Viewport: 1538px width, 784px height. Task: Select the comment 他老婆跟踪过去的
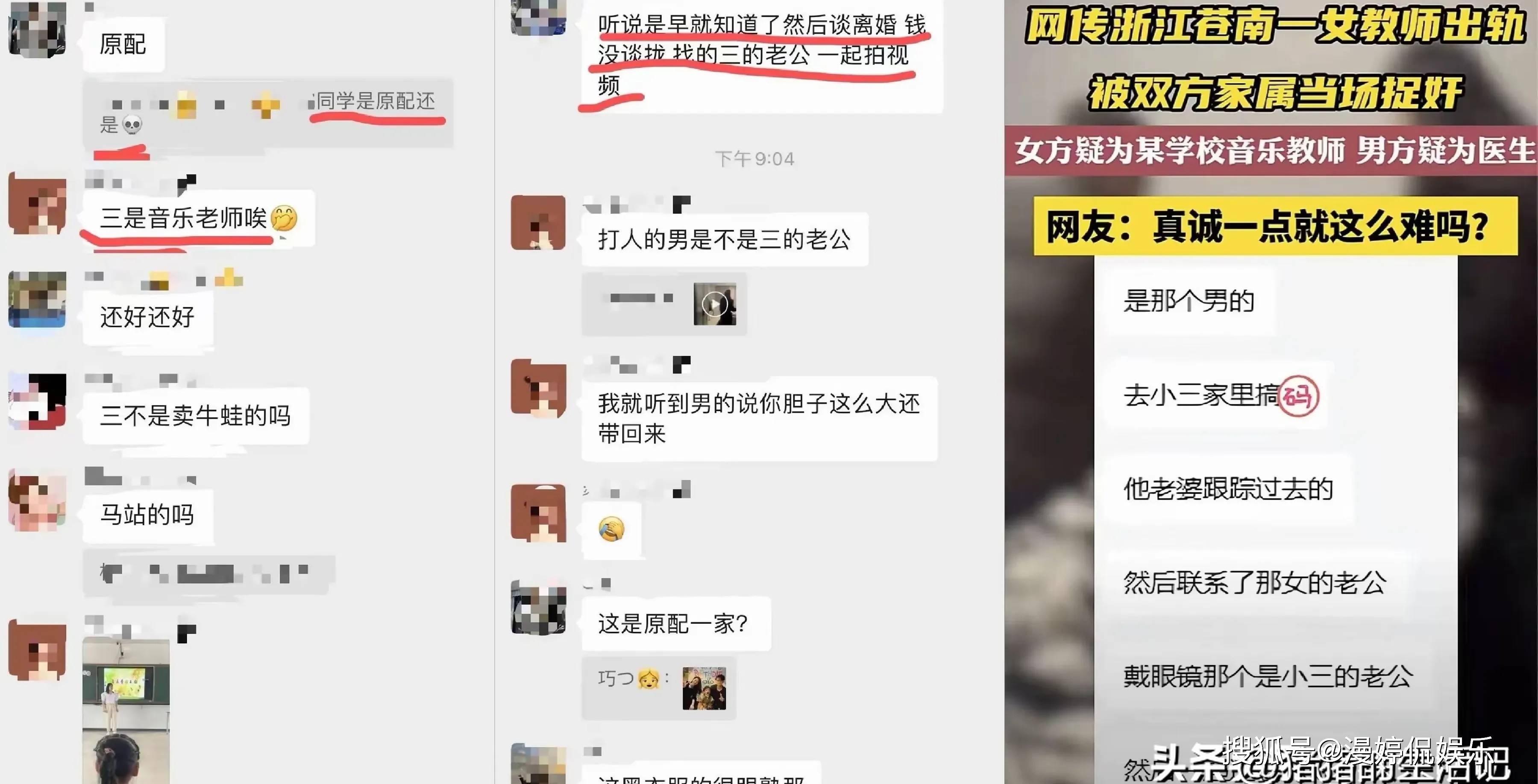[x=1228, y=489]
